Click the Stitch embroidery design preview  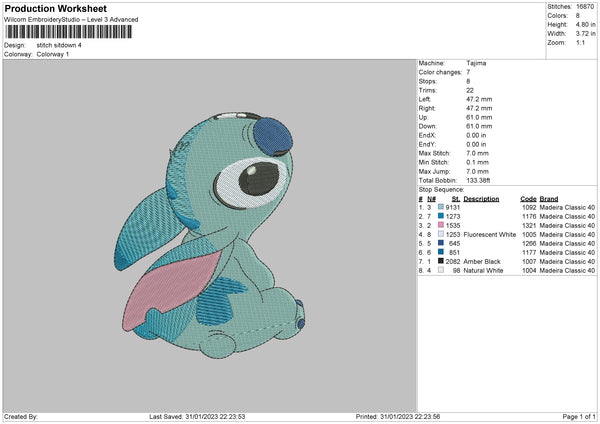(209, 235)
